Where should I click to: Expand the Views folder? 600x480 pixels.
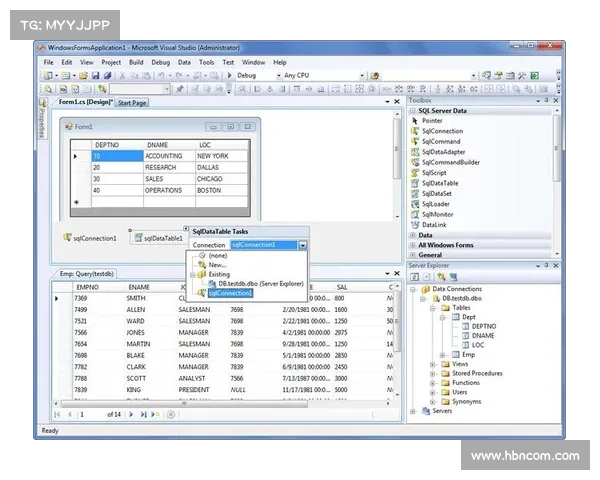pyautogui.click(x=432, y=364)
